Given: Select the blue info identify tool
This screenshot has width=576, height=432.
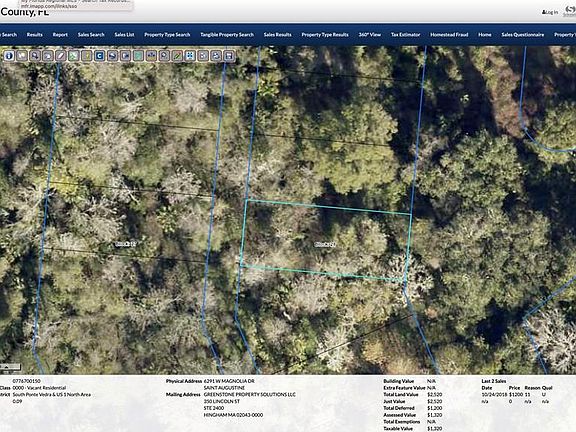Looking at the screenshot, I should pos(9,56).
